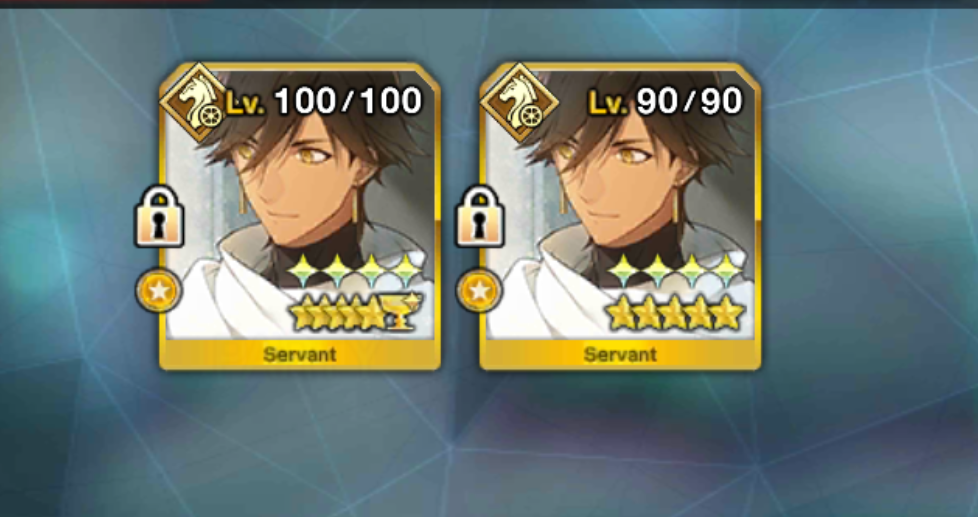Image resolution: width=978 pixels, height=517 pixels.
Task: Toggle the padlock on the Lv. 90 servant
Action: tap(479, 216)
